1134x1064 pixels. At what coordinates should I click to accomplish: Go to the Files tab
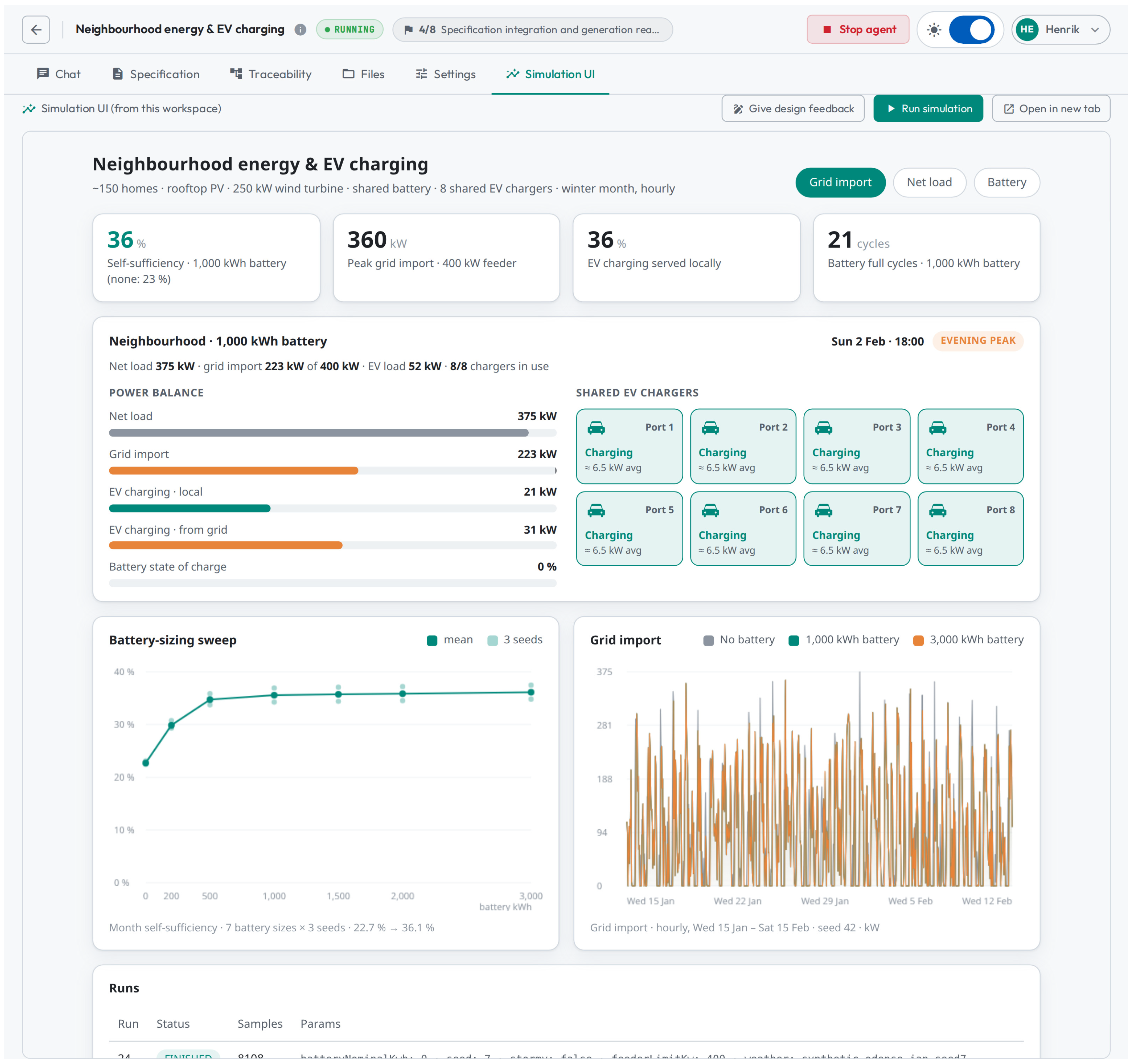coord(363,74)
